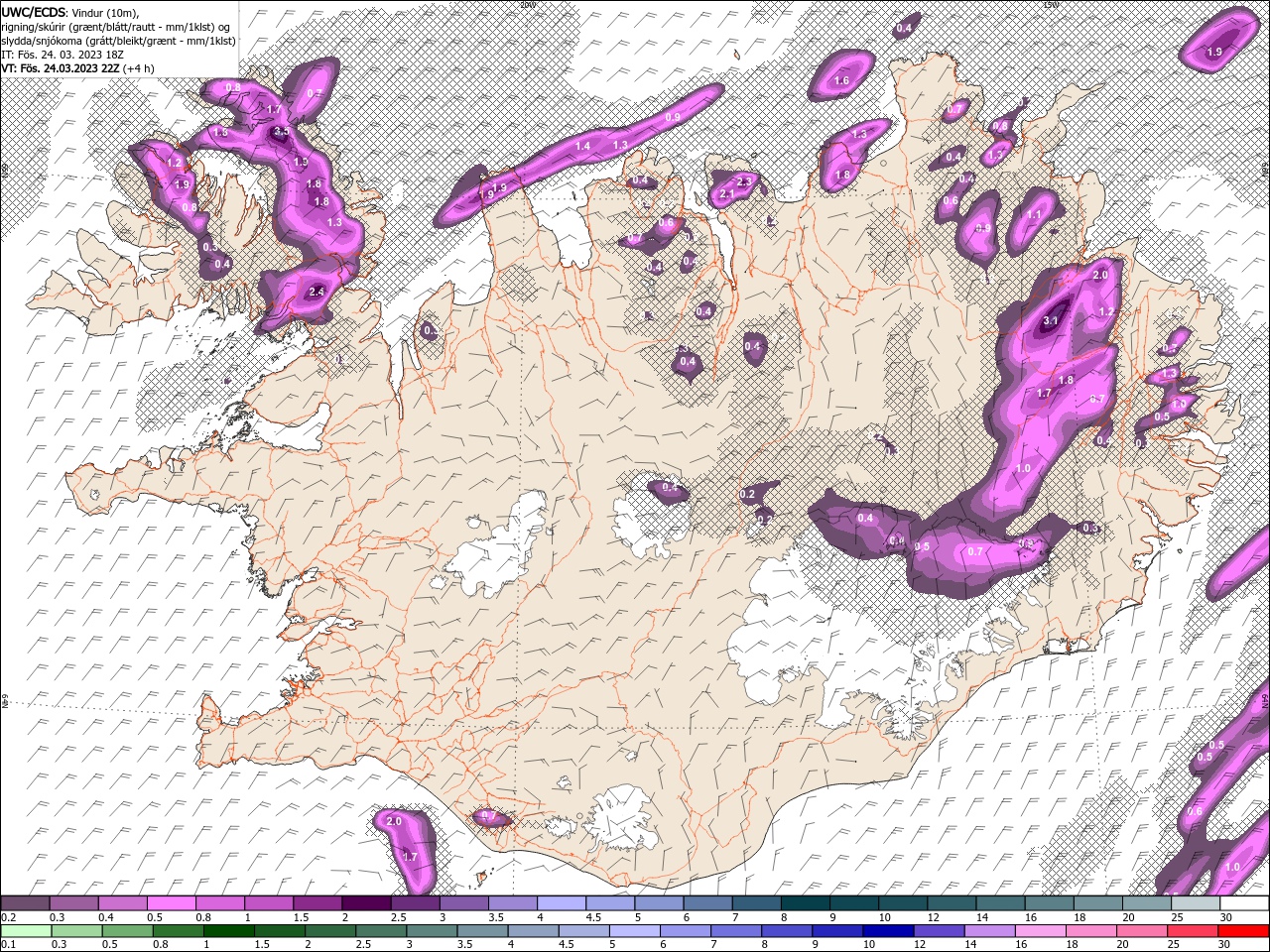Pick the 1 dark green swatch in the lower scale
Image resolution: width=1270 pixels, height=952 pixels.
pos(228,930)
